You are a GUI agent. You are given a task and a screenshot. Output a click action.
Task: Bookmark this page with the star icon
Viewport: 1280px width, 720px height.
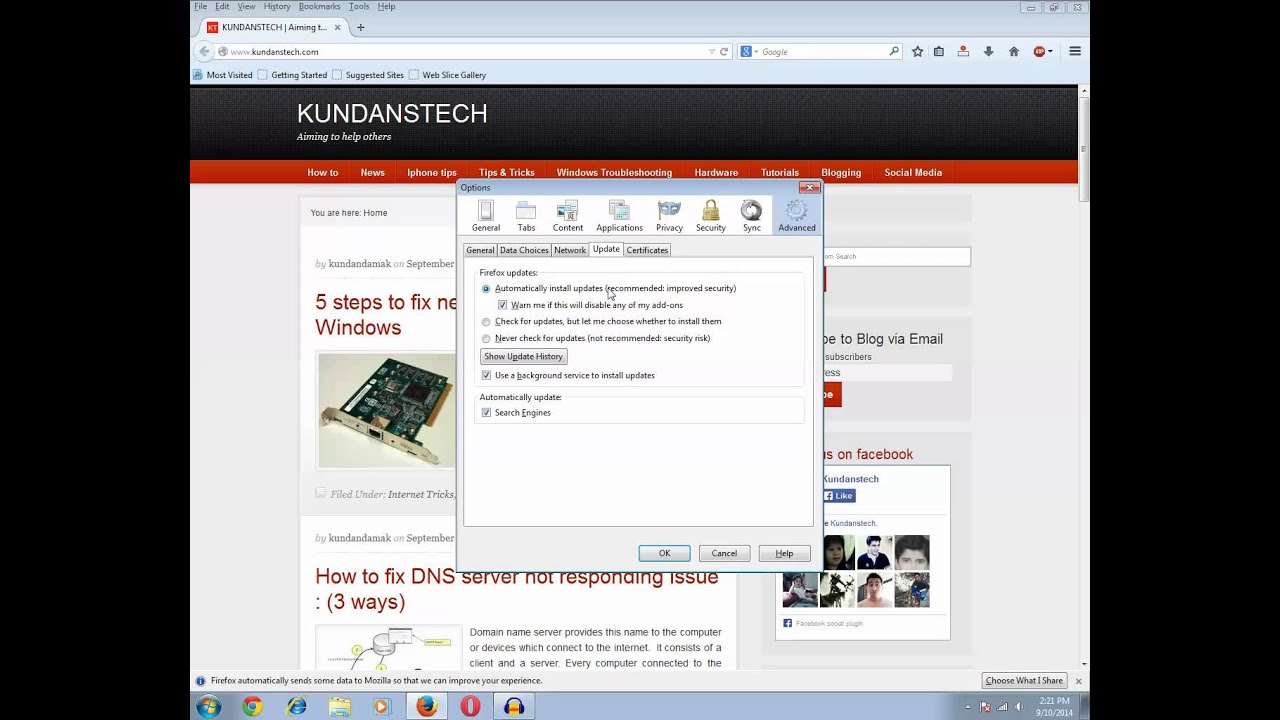coord(917,51)
